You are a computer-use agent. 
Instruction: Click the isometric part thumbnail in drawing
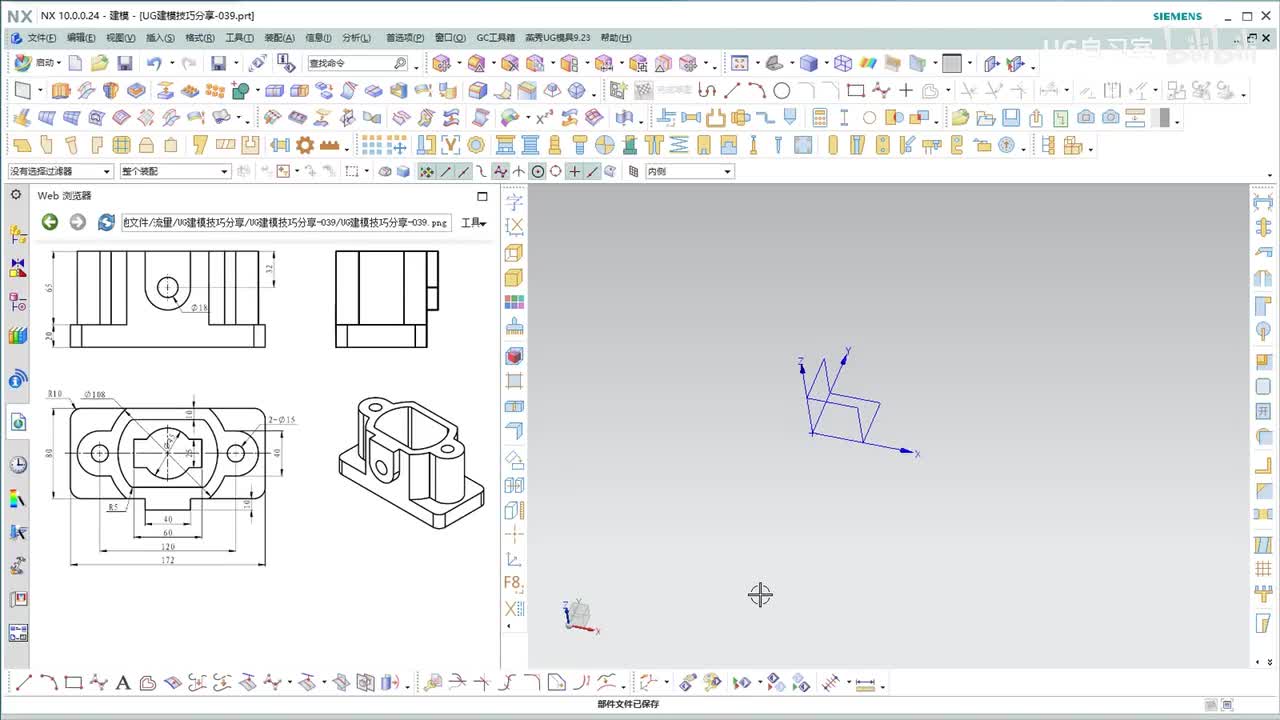(x=411, y=461)
